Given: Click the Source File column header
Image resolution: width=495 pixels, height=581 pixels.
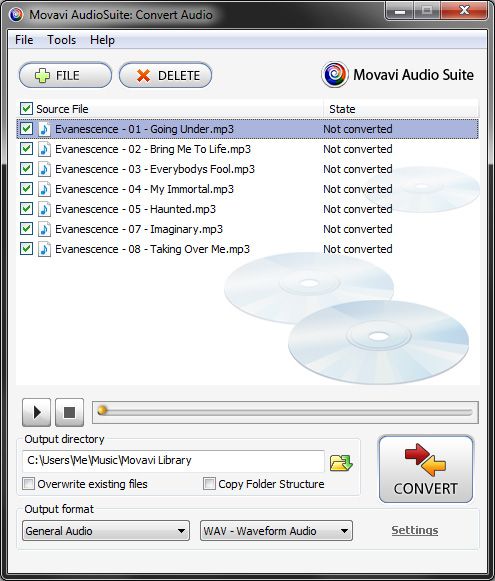Looking at the screenshot, I should (x=170, y=109).
